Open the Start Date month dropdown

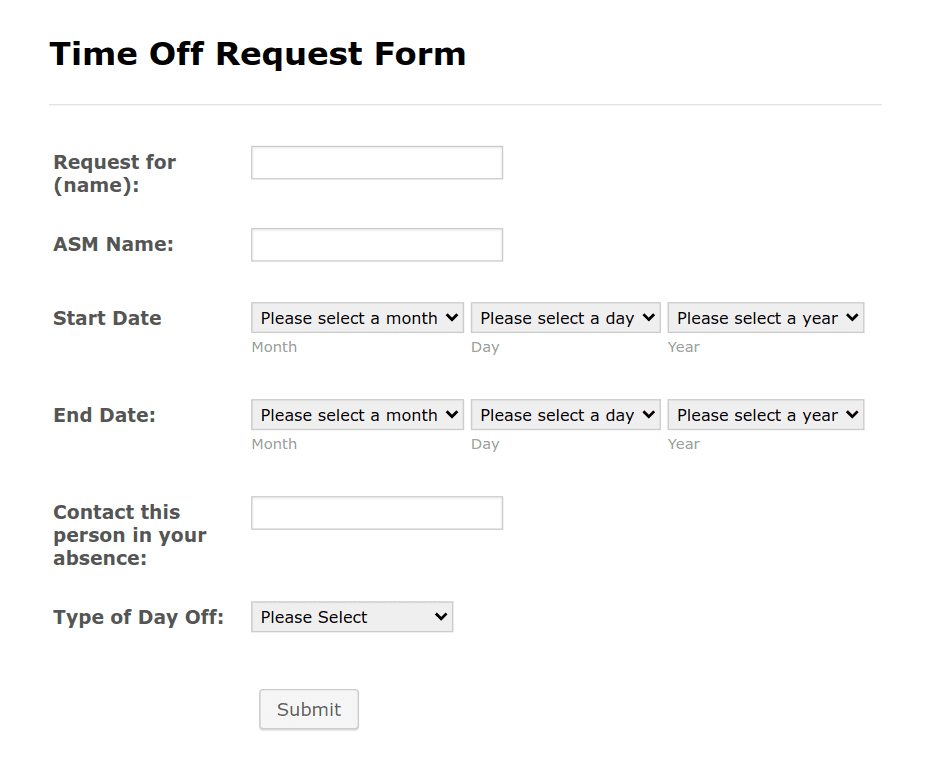pyautogui.click(x=357, y=317)
